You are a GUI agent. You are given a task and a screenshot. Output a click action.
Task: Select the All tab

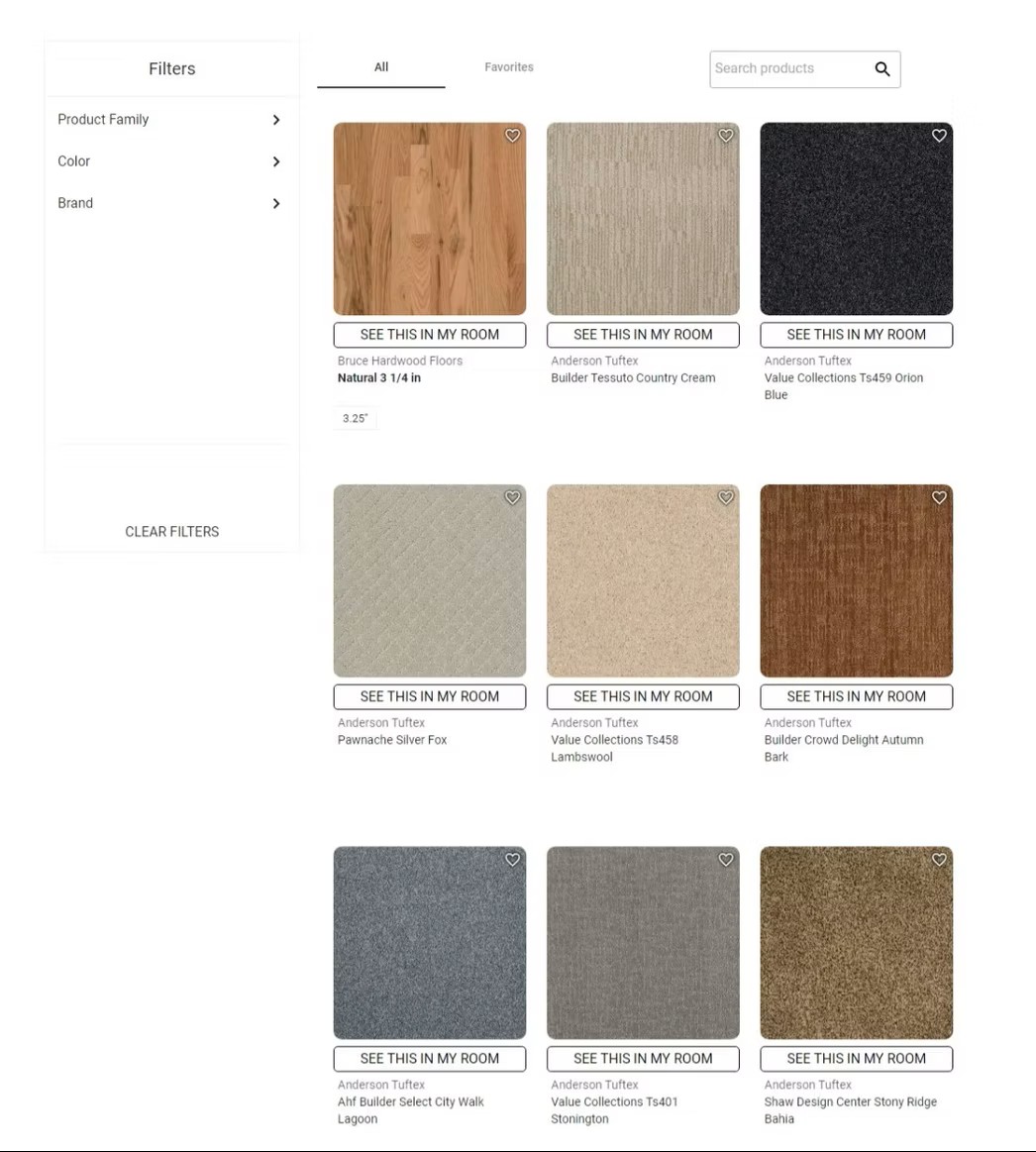point(380,66)
